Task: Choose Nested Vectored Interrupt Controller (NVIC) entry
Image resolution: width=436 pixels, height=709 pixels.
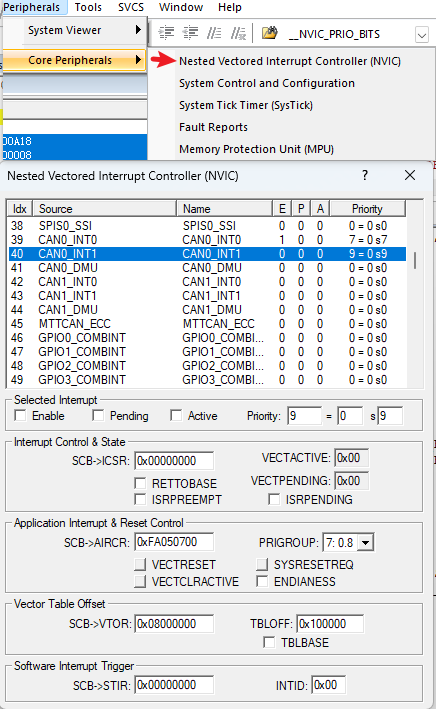Action: click(x=290, y=61)
